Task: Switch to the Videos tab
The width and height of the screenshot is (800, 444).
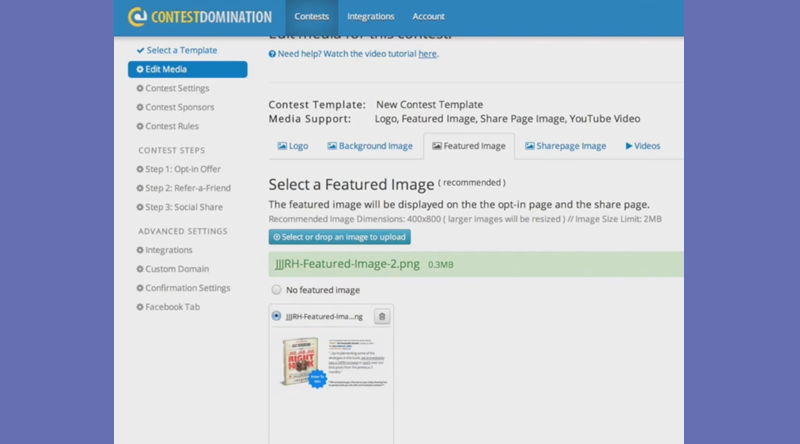Action: 643,146
